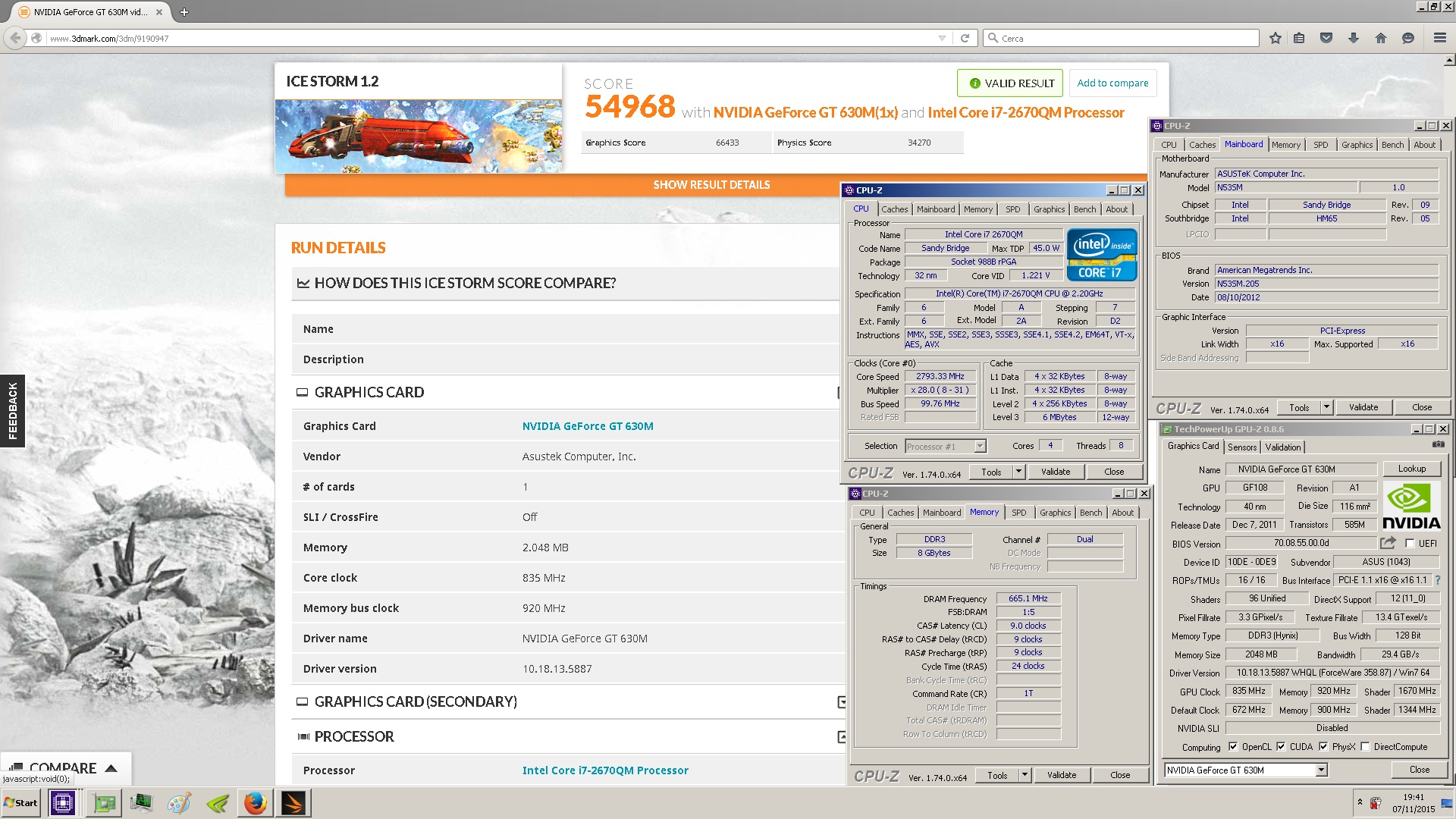Toggle the UEFI checkbox in GPU-Z
Viewport: 1456px width, 819px height.
1410,544
